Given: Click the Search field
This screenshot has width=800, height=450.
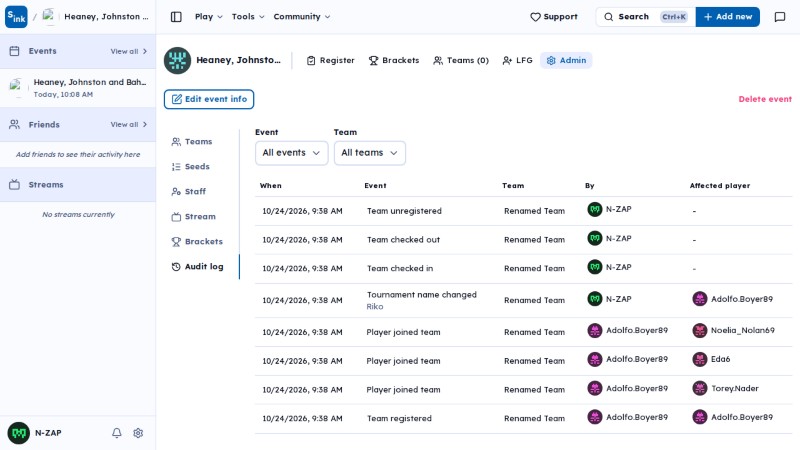Looking at the screenshot, I should click(x=645, y=17).
